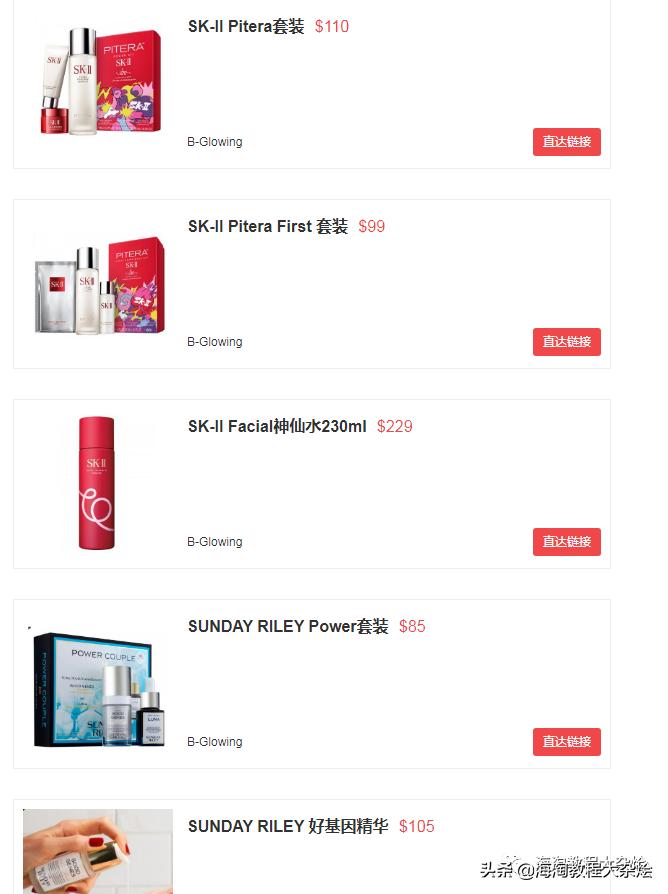This screenshot has height=894, width=668.
Task: Open SK-II Facial神仙水230ml title link
Action: 278,426
